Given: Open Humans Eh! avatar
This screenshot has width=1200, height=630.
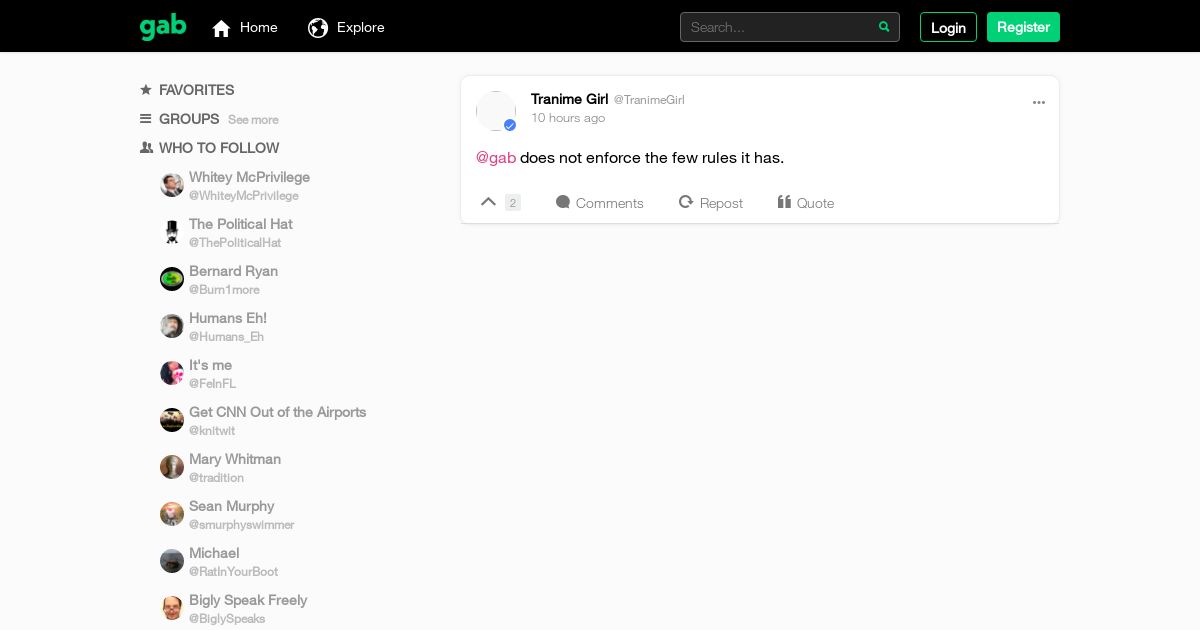Looking at the screenshot, I should pyautogui.click(x=172, y=326).
